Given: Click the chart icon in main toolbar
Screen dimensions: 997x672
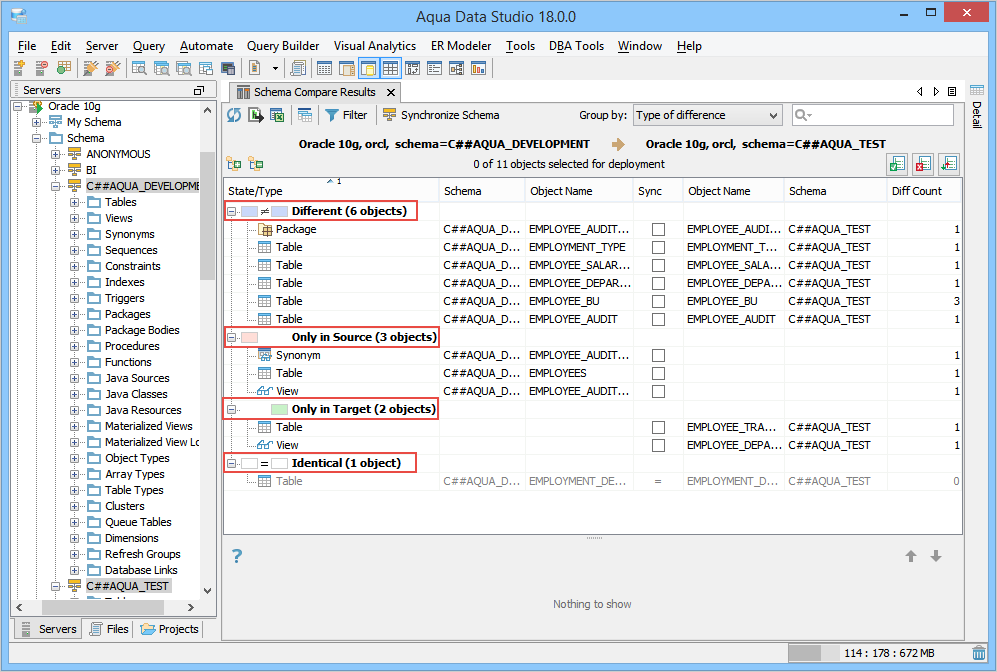Looking at the screenshot, I should click(x=478, y=68).
